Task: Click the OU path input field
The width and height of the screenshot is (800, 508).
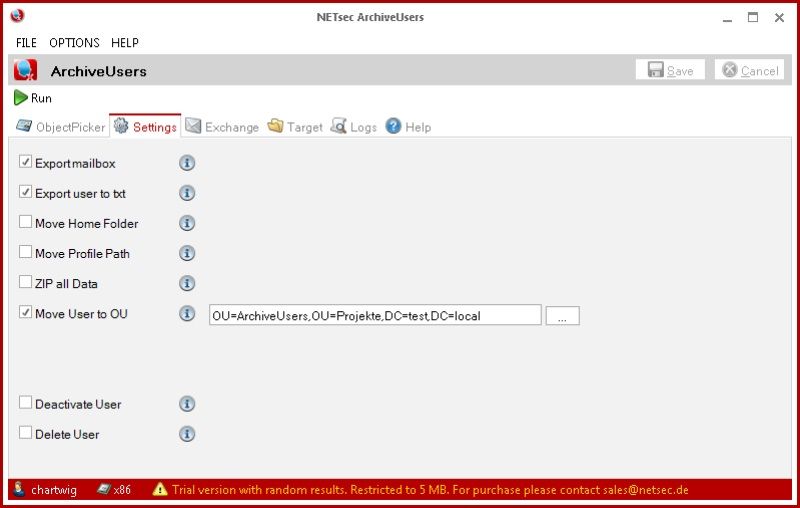Action: click(375, 315)
